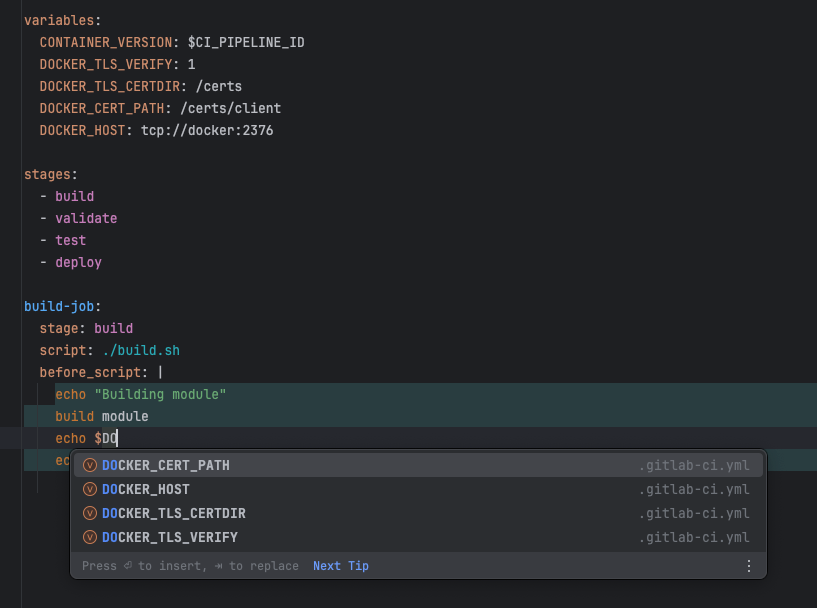Click variable icon beside DOCKER_HOST suggestion

pyautogui.click(x=90, y=489)
